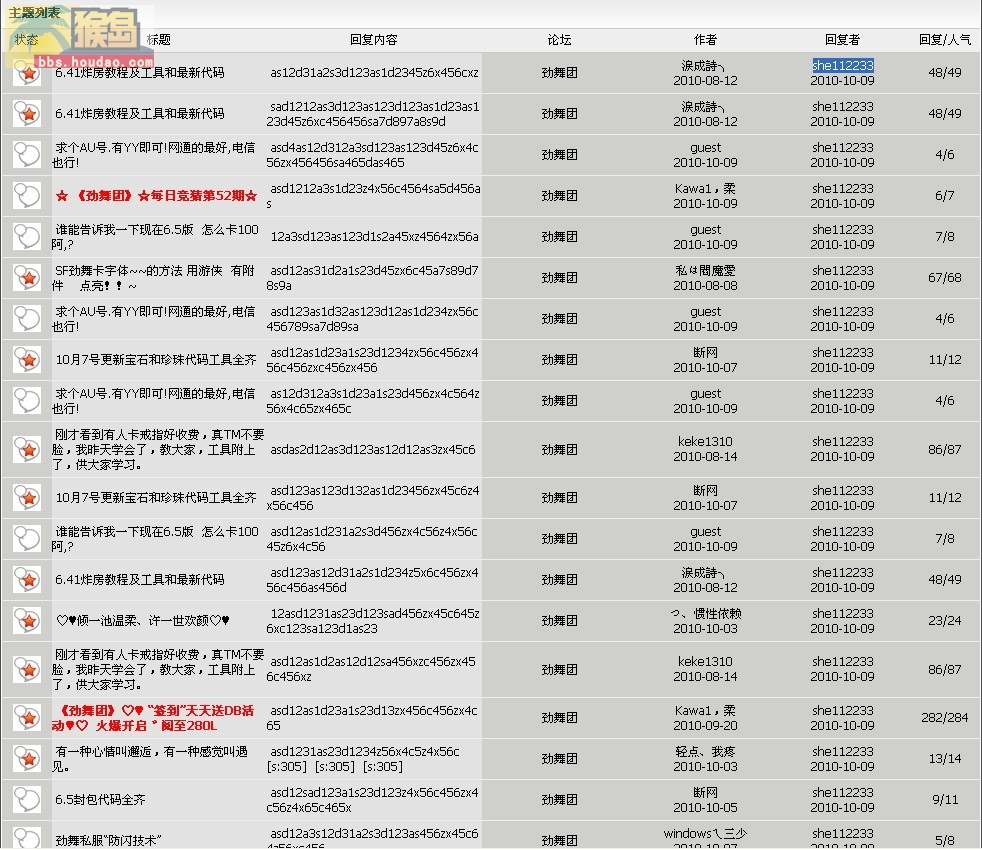Screen dimensions: 982x850
Task: Click author 断网 dated 2010-10-05
Action: click(705, 792)
